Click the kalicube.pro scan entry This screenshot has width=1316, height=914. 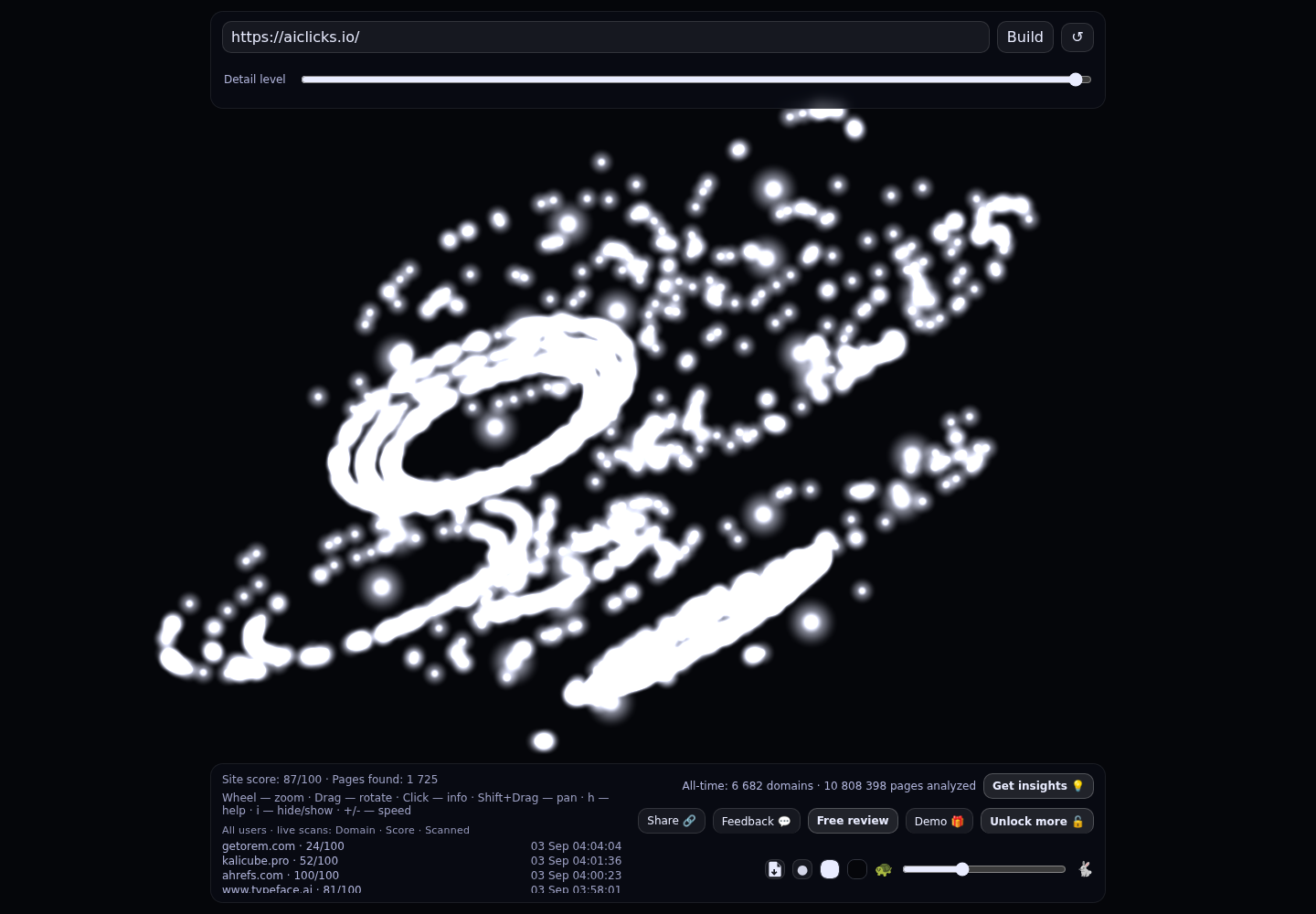coord(280,861)
